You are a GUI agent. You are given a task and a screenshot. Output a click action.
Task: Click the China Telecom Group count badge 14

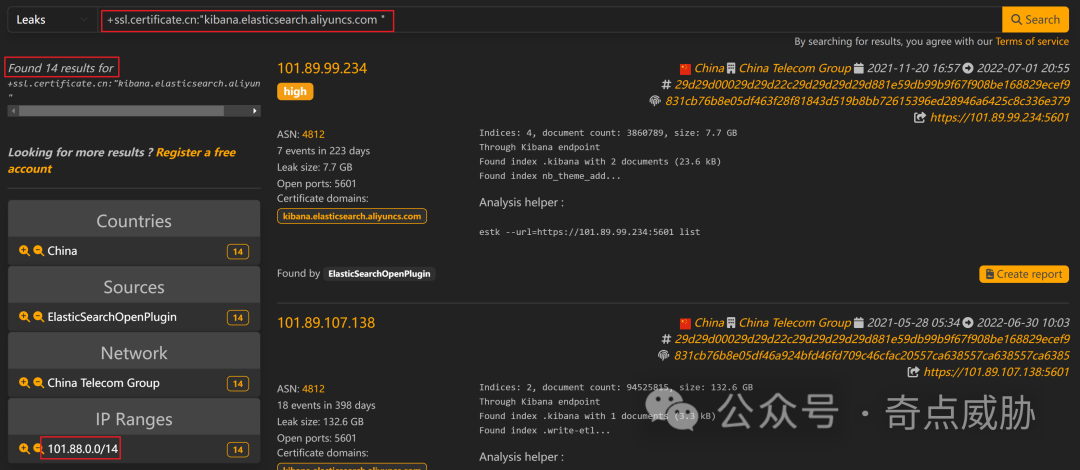pyautogui.click(x=238, y=383)
